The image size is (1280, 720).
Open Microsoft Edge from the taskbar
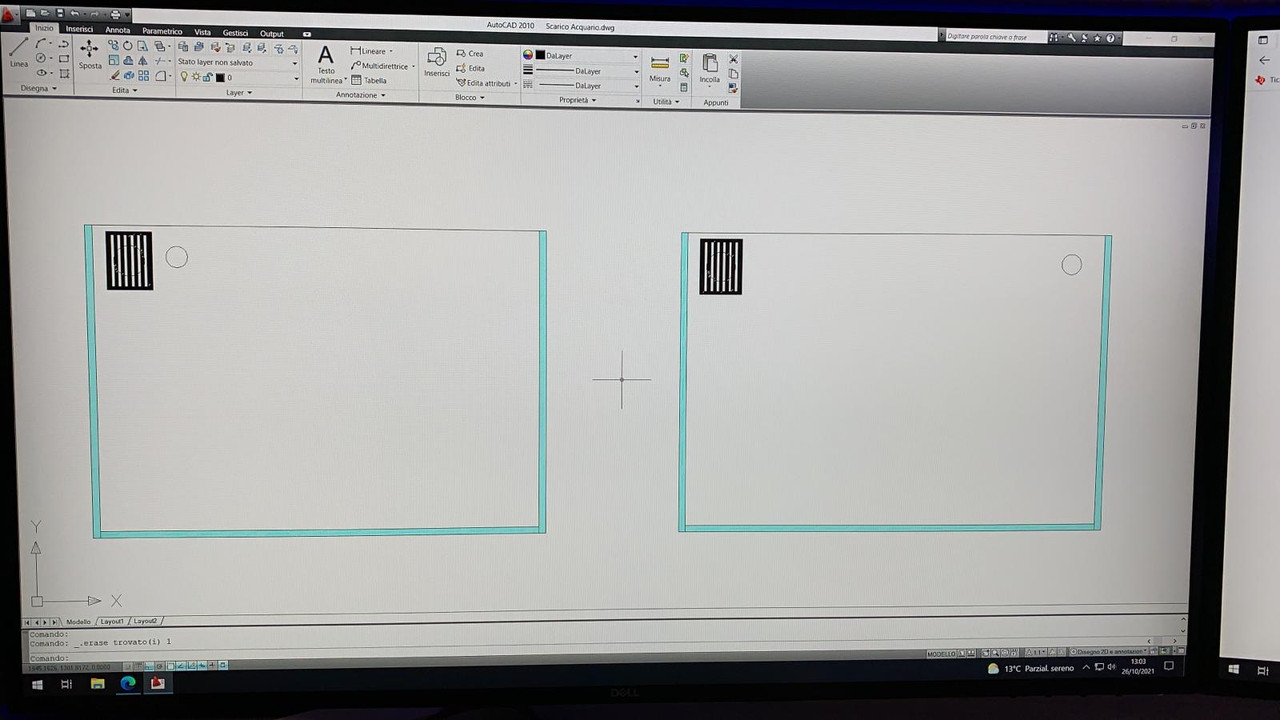tap(128, 683)
